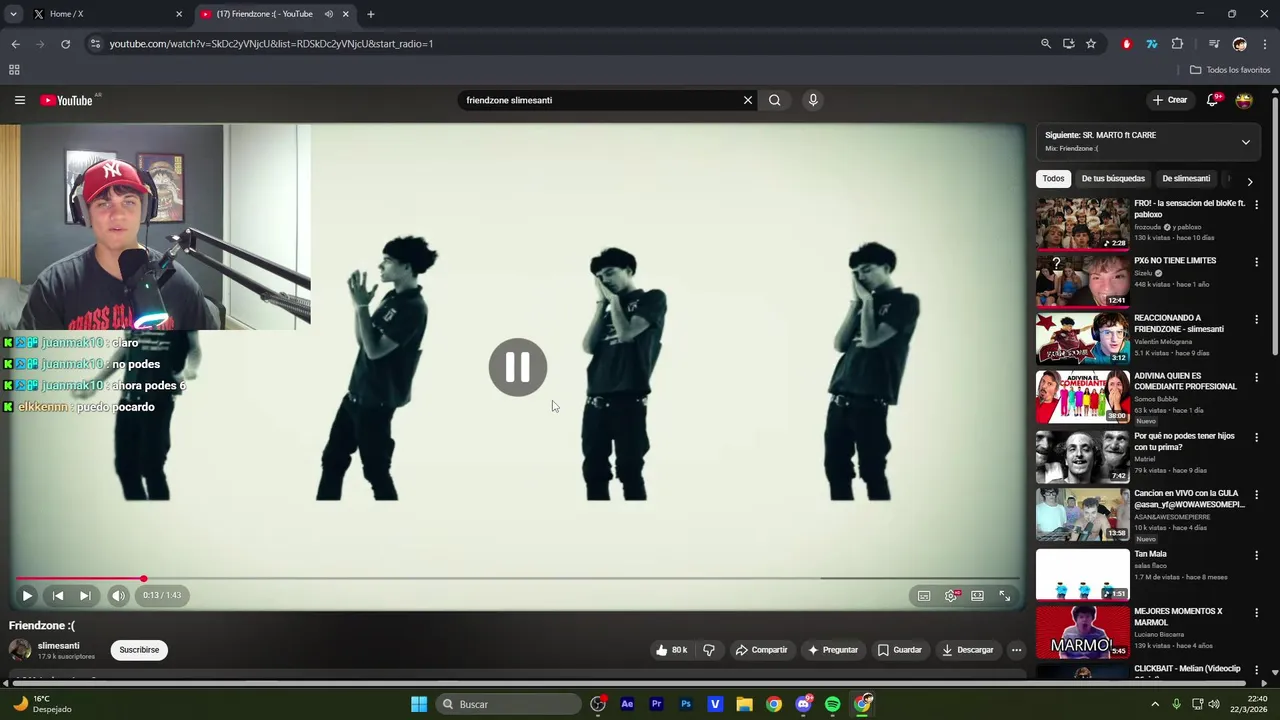Like the video with thumbs-up 80 k

point(671,650)
